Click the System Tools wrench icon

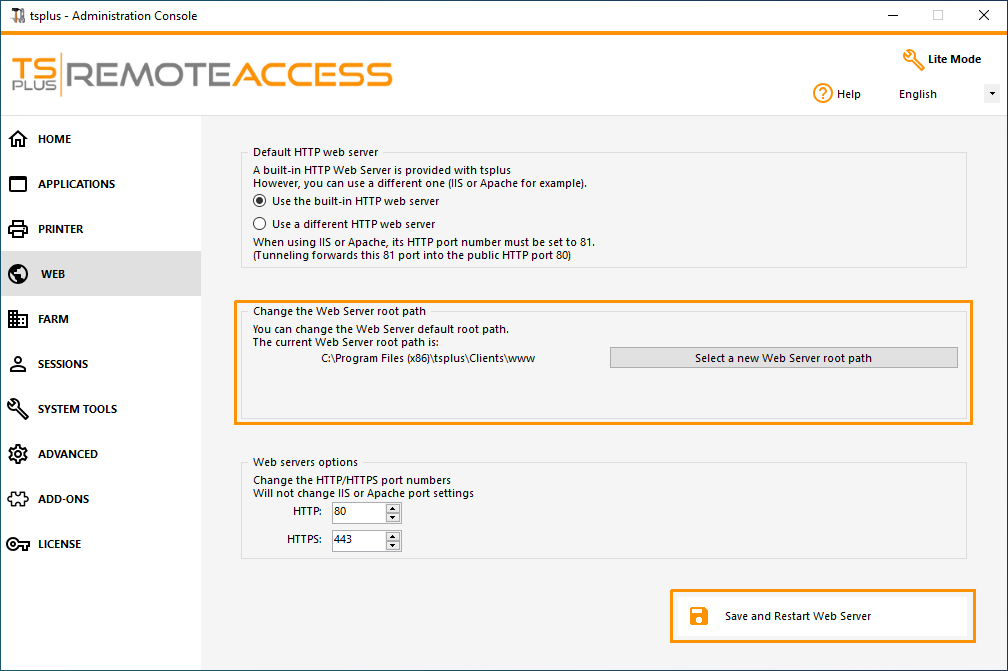(x=18, y=409)
